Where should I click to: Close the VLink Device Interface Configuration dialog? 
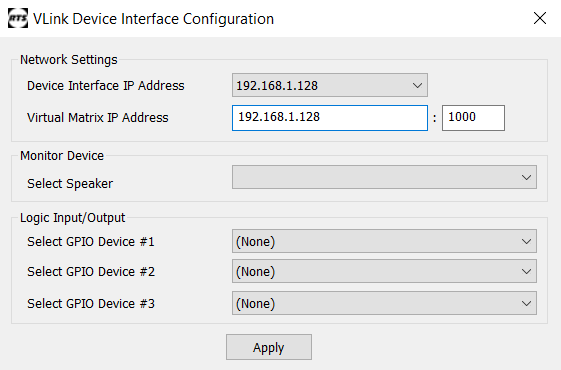click(540, 18)
